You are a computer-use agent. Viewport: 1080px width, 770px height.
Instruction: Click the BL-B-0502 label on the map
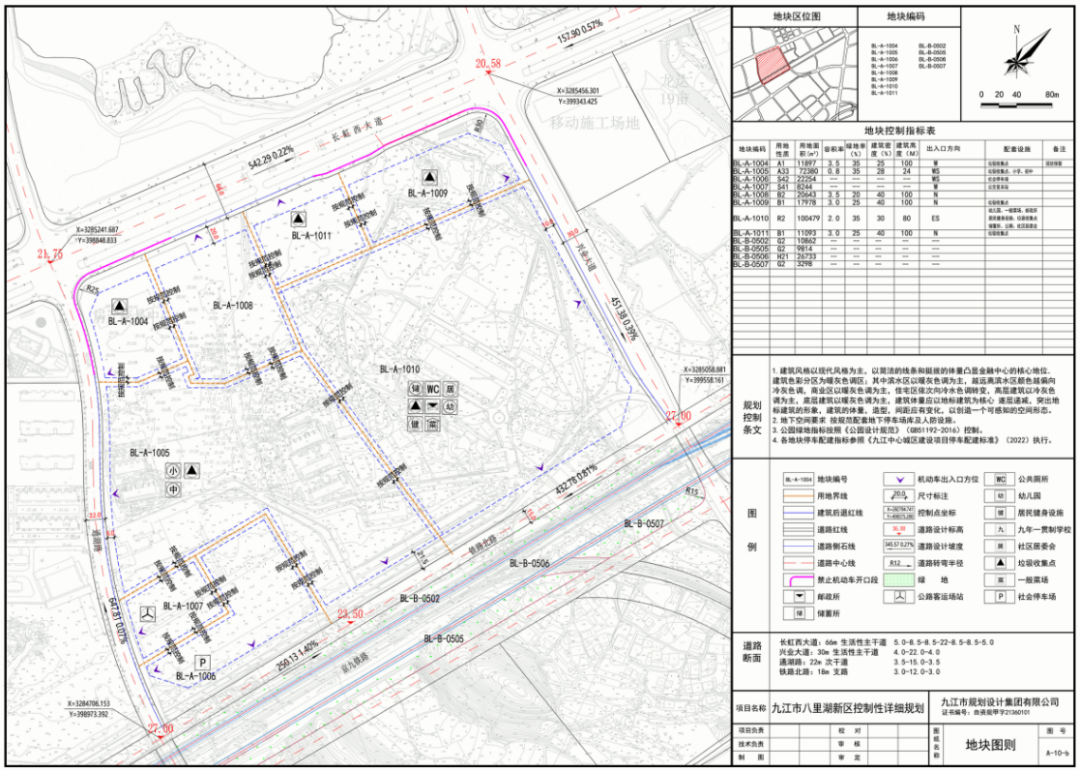click(420, 599)
